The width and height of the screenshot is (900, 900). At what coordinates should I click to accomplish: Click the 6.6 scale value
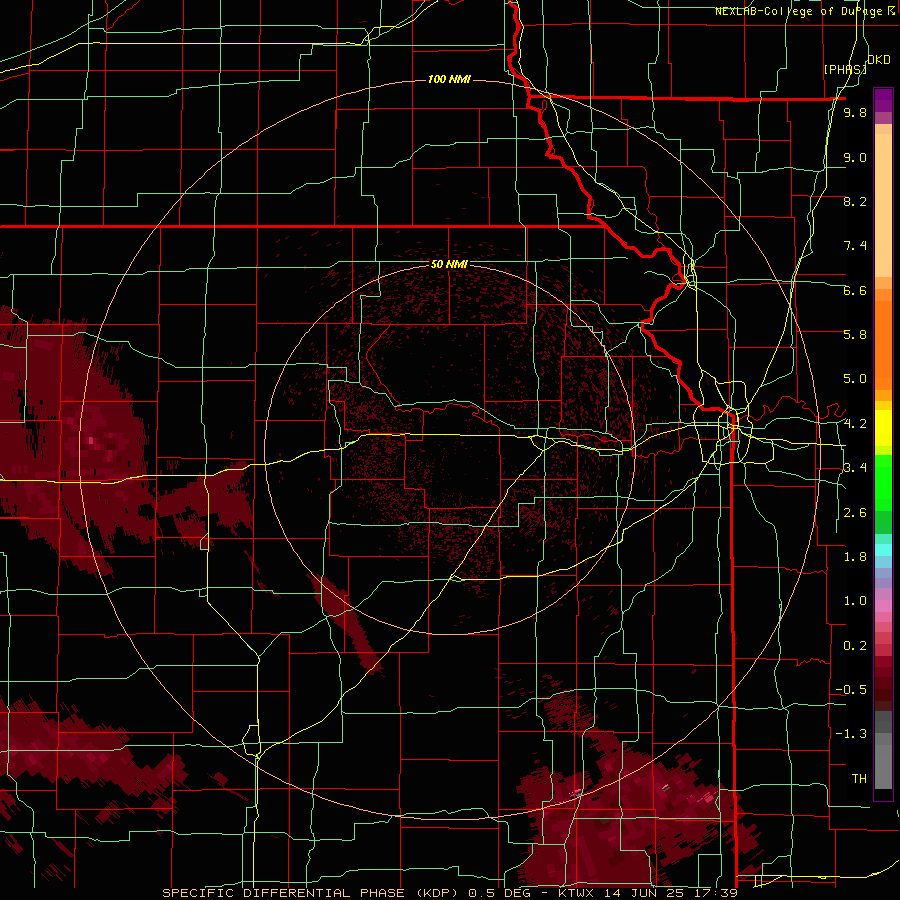click(855, 290)
